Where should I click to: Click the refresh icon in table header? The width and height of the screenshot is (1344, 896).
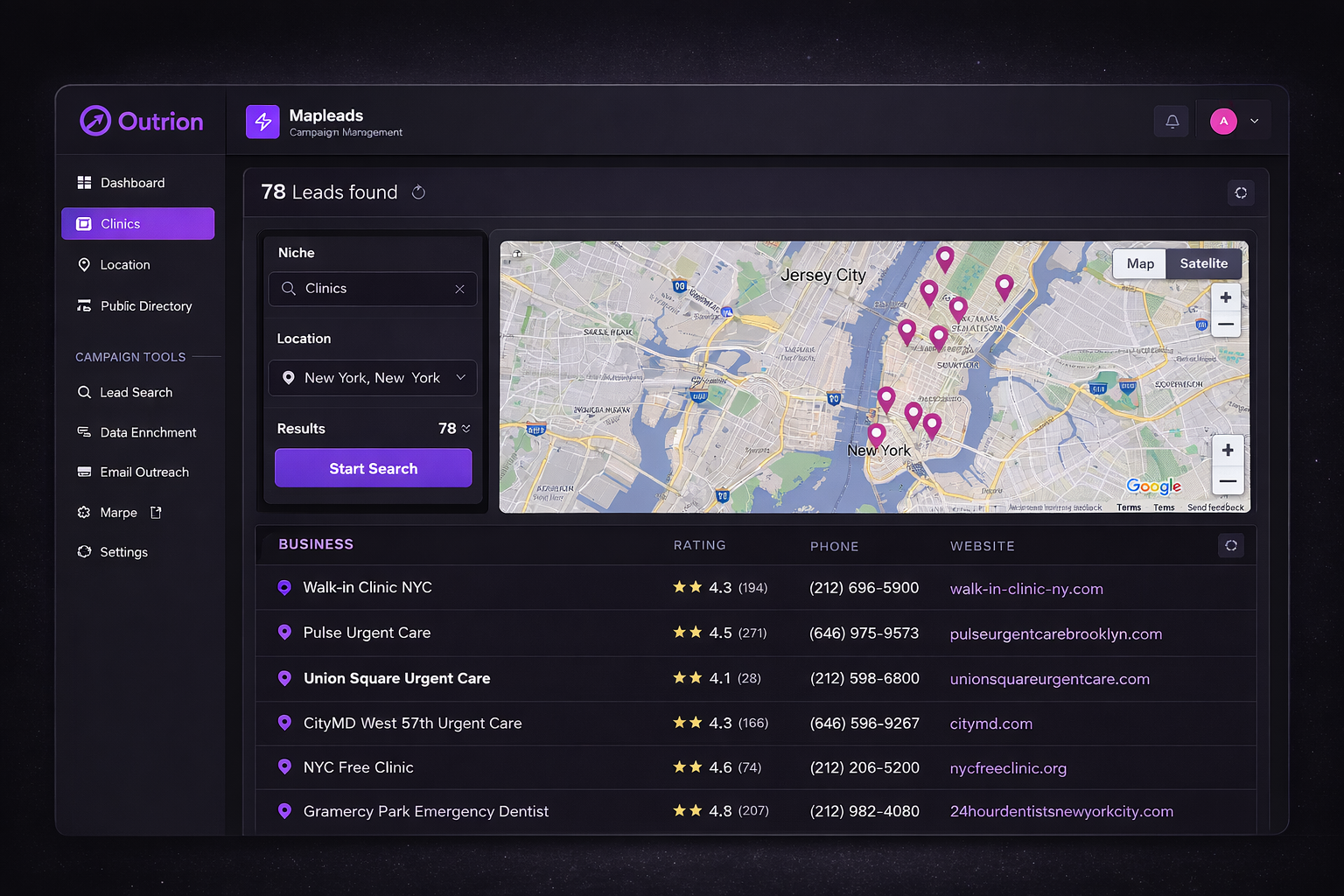[1230, 546]
